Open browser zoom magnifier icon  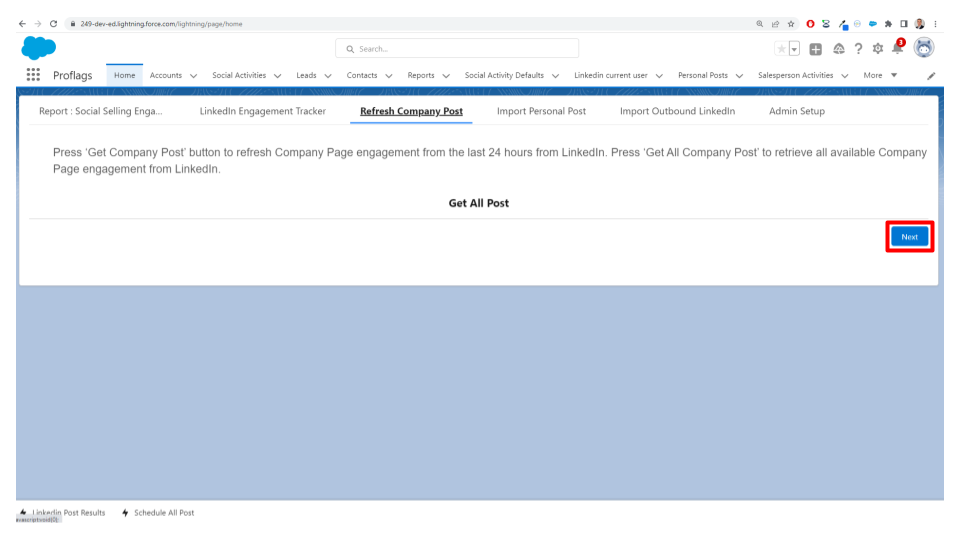pos(759,24)
